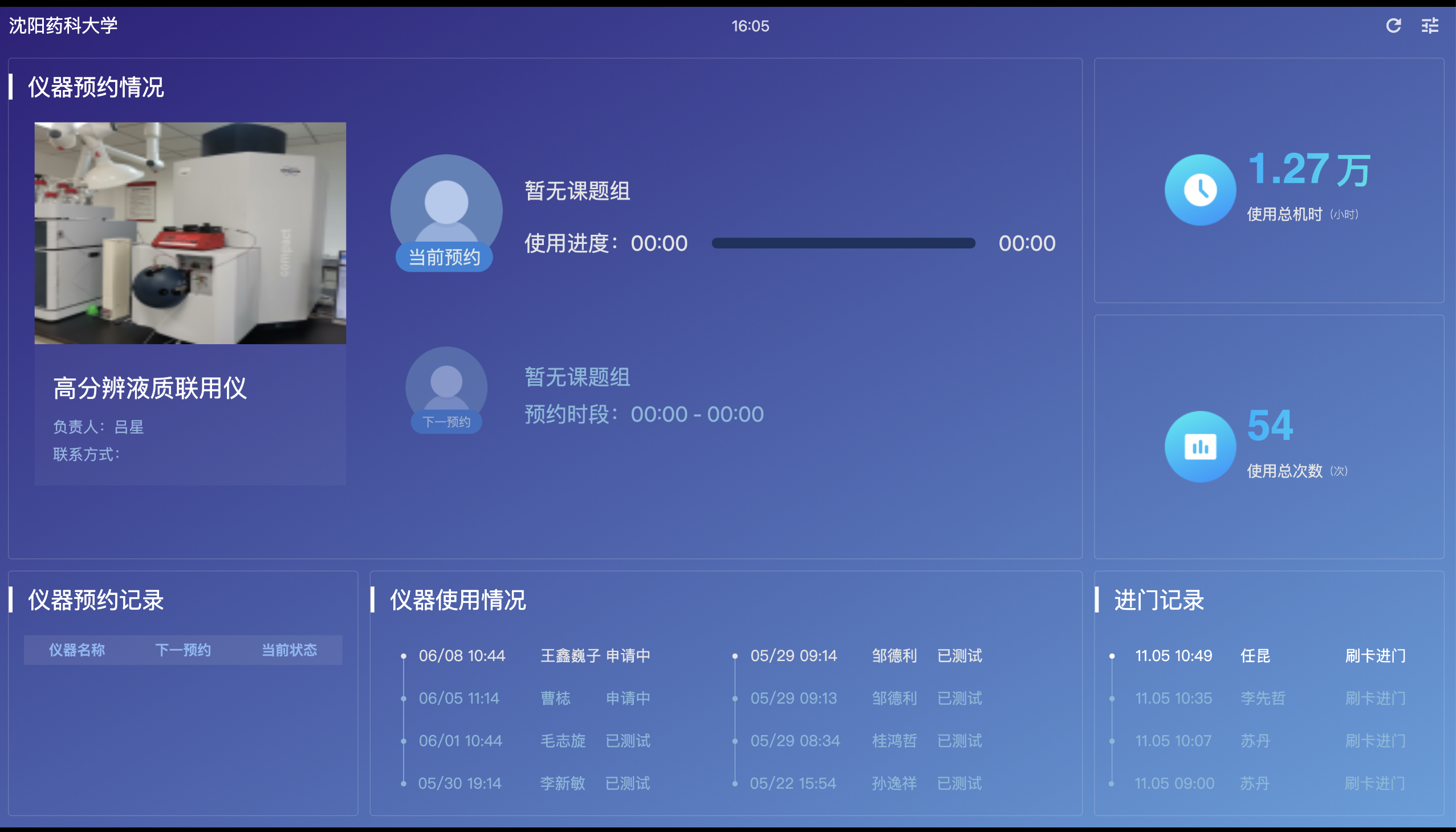The width and height of the screenshot is (1456, 832).
Task: Click the current reservation user avatar
Action: [446, 203]
